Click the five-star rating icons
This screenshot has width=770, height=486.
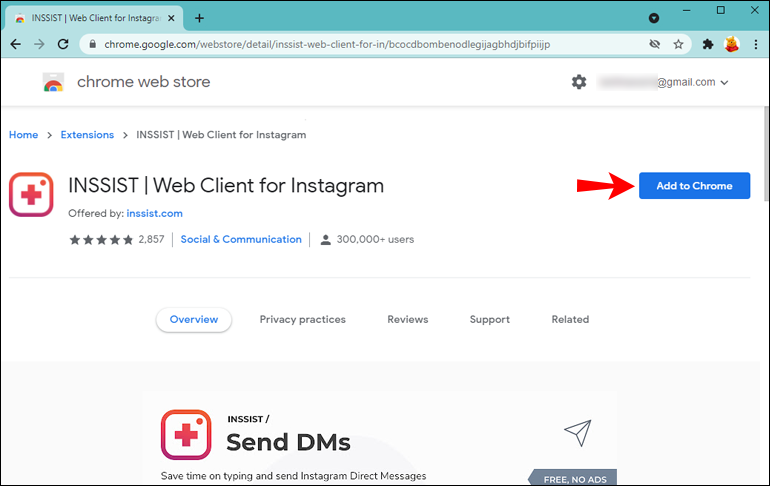102,240
